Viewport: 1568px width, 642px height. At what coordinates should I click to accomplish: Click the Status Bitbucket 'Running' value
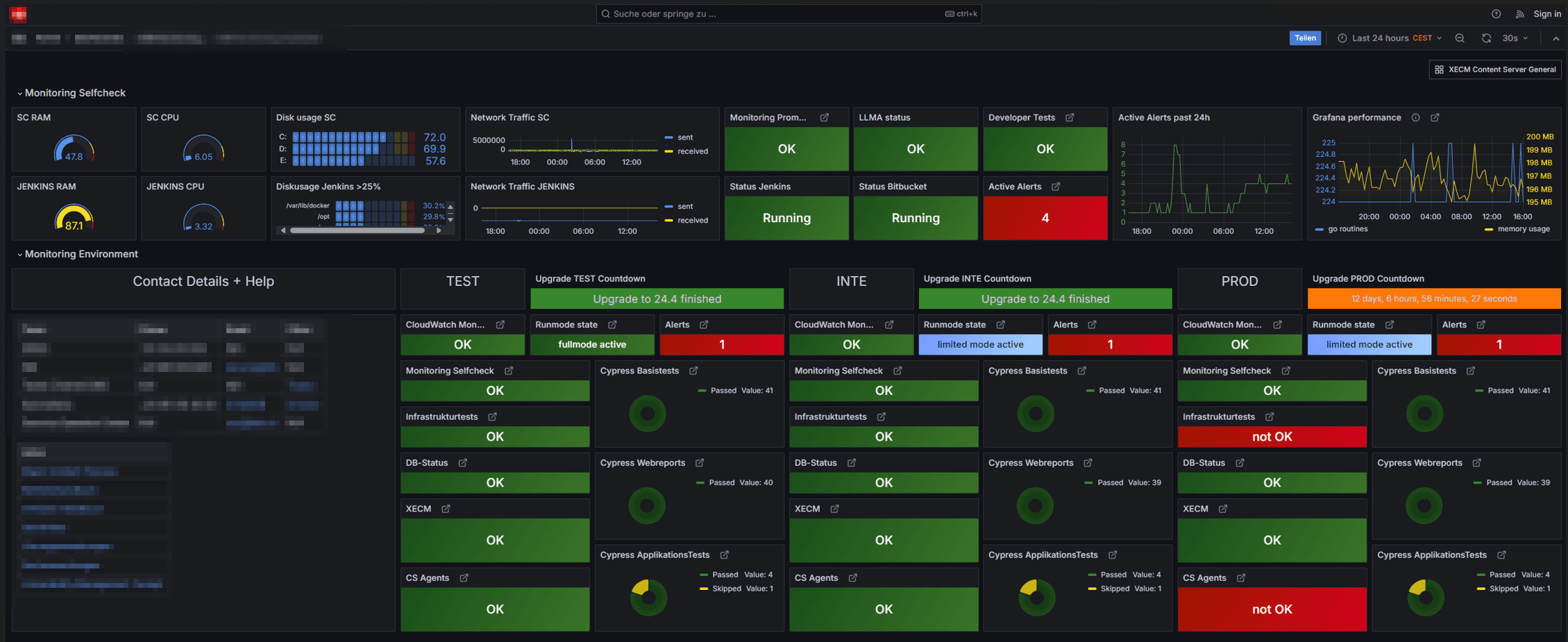pyautogui.click(x=916, y=218)
